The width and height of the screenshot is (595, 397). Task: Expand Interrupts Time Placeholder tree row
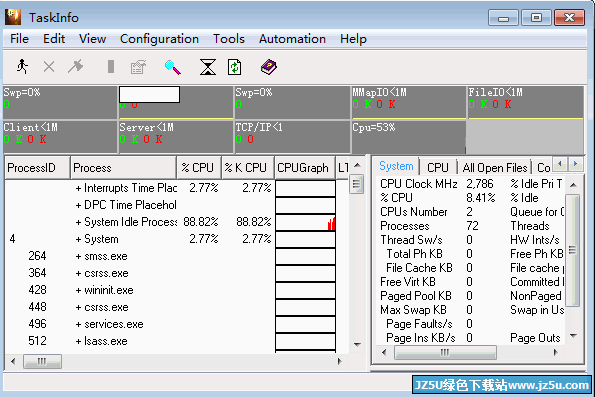point(78,188)
